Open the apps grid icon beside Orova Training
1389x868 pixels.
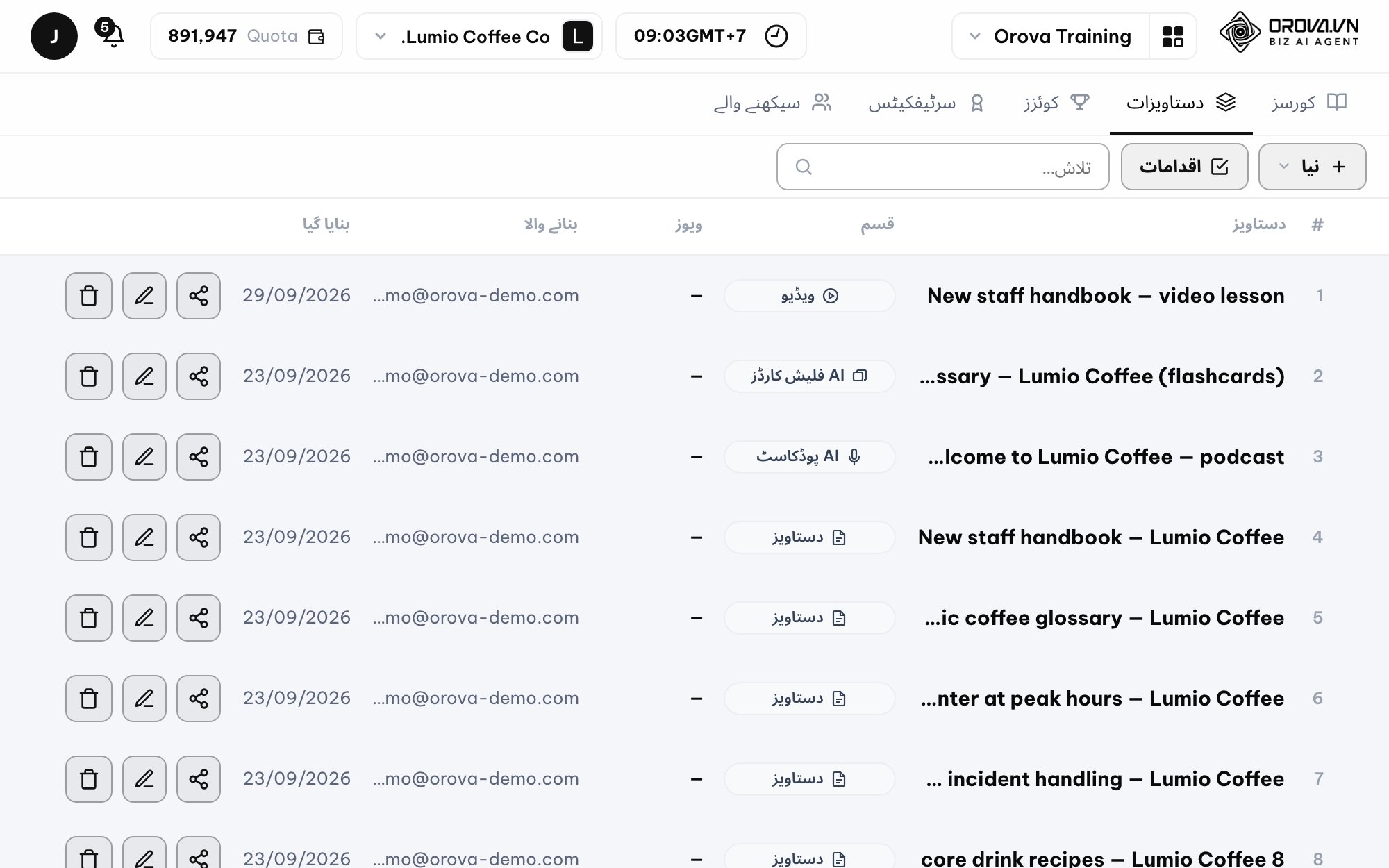[1173, 36]
